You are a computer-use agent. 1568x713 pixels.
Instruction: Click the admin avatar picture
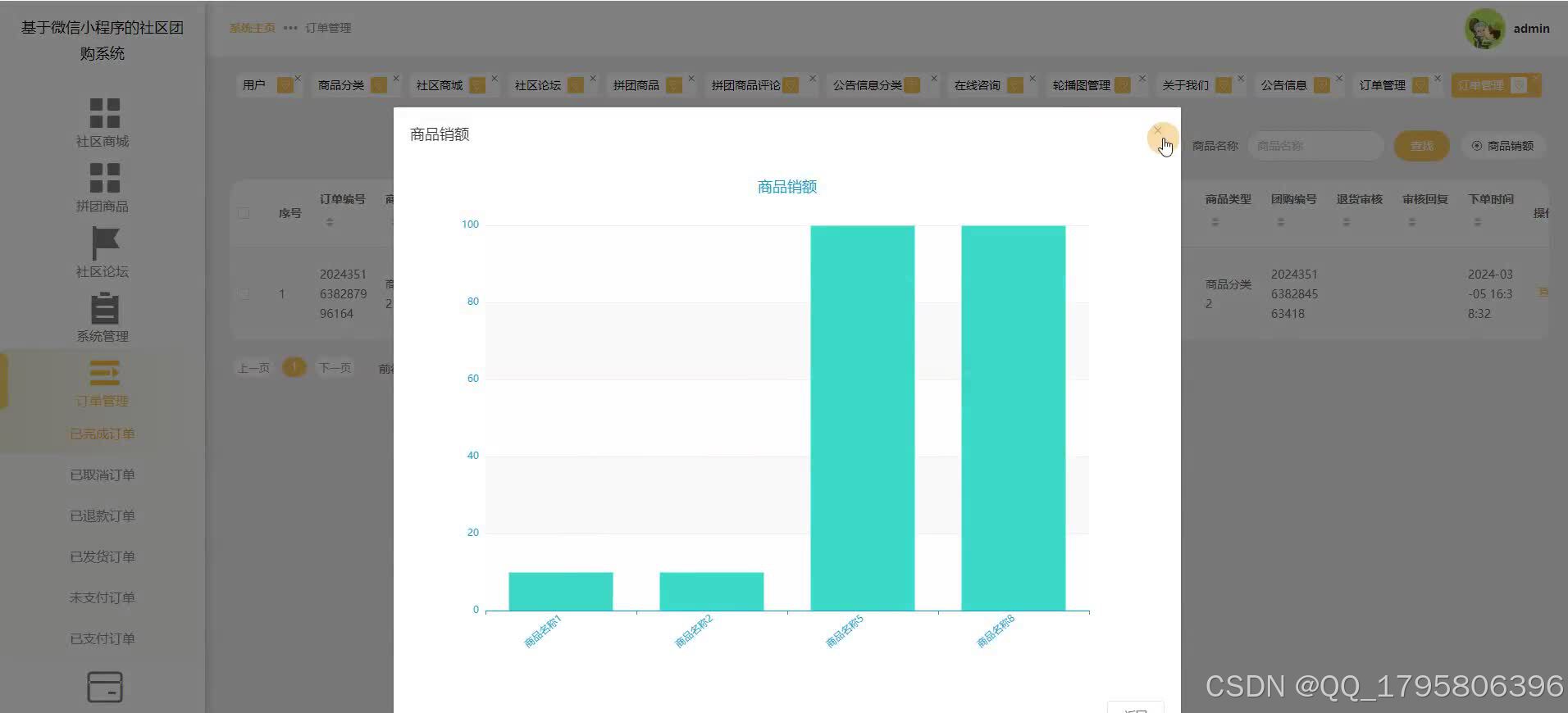[1484, 29]
